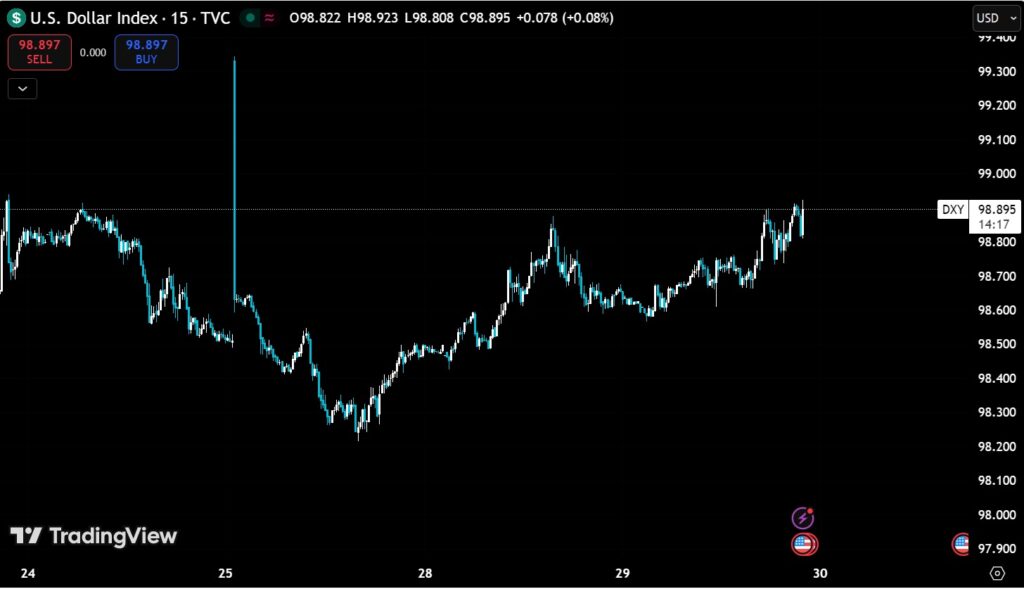Click the TradingView logo

click(93, 536)
